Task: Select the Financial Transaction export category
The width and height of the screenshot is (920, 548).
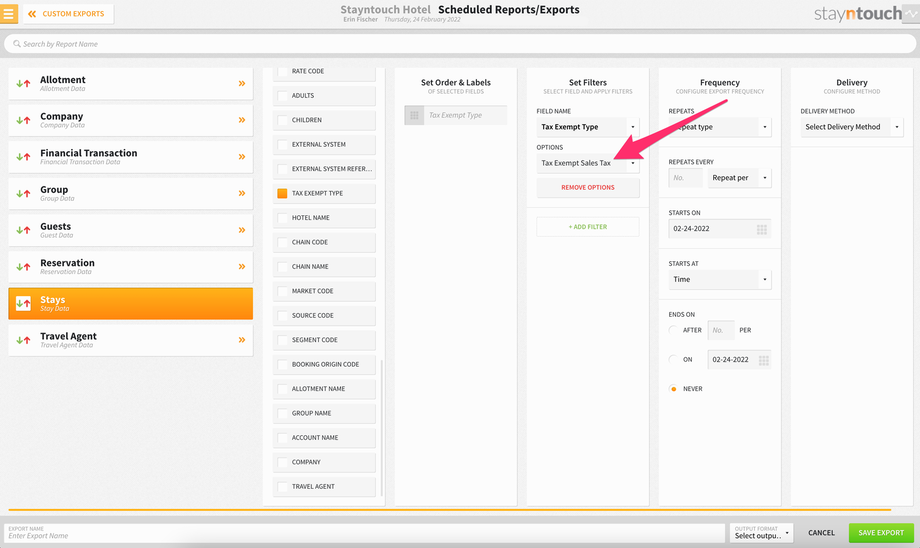Action: pos(130,157)
